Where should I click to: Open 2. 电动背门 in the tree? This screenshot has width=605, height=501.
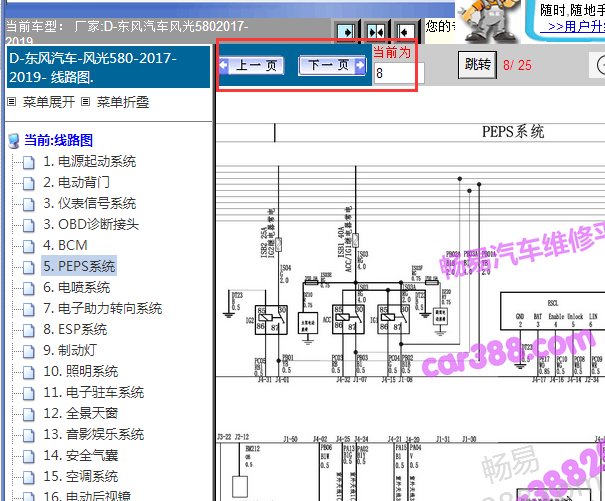(x=76, y=182)
